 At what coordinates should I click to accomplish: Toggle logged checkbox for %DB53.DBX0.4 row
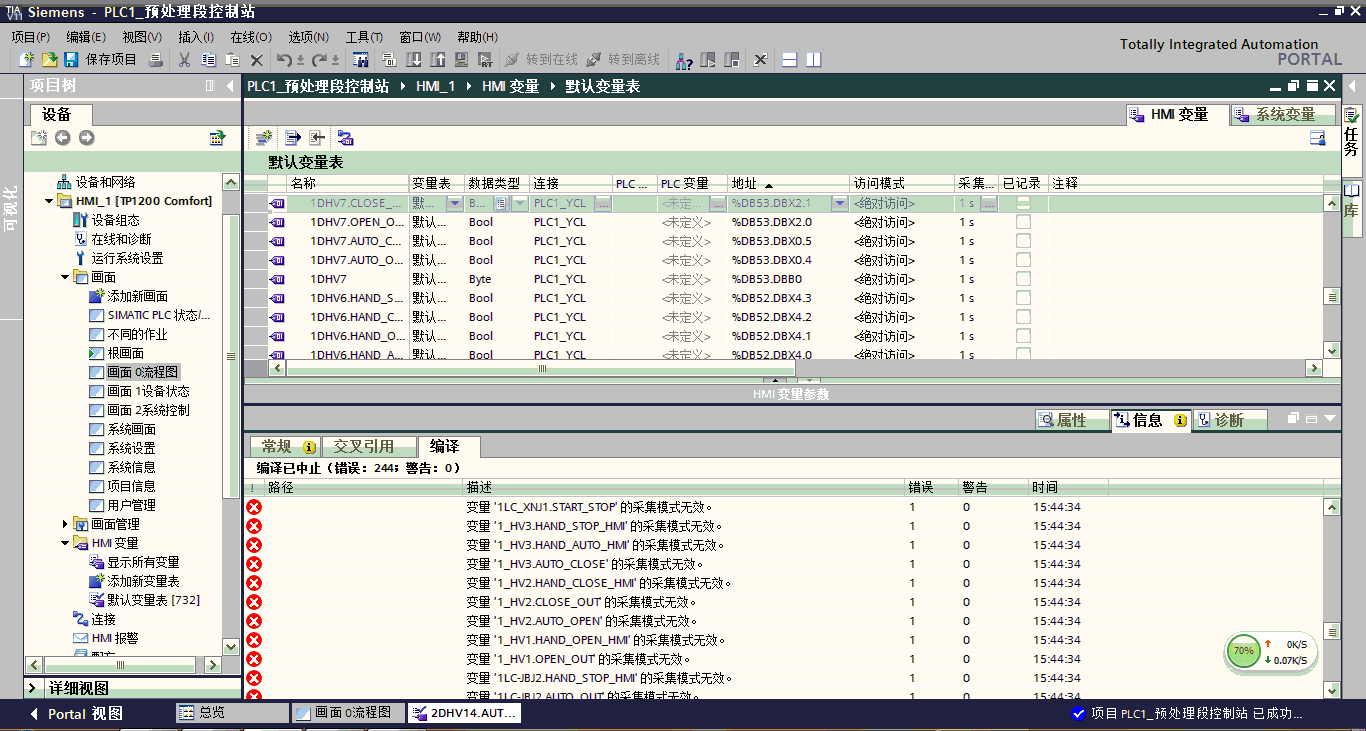point(1023,260)
